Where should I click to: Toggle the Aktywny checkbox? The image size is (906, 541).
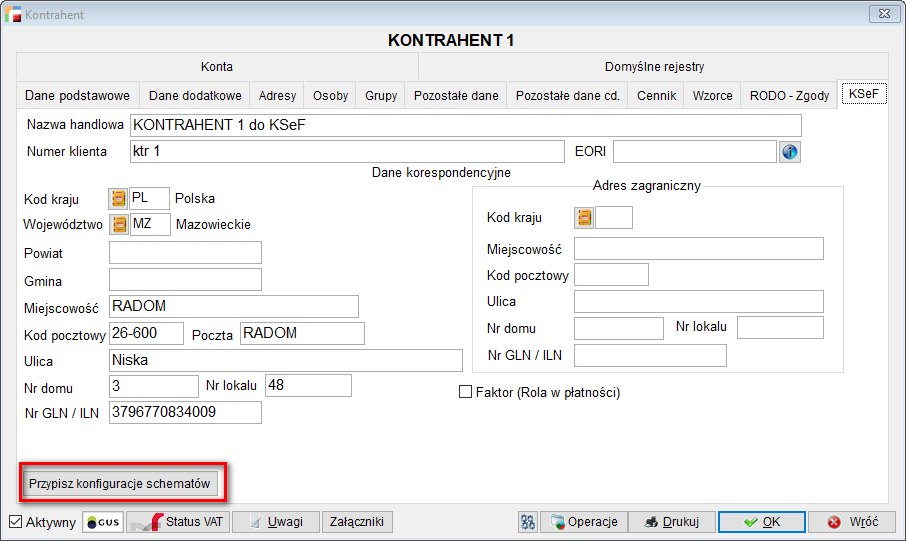point(16,522)
